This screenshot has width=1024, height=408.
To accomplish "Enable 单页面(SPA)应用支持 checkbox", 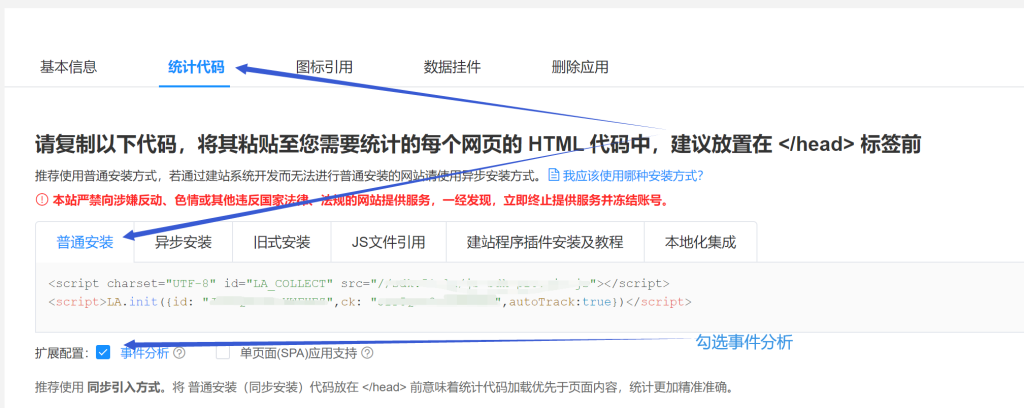I will click(x=223, y=353).
